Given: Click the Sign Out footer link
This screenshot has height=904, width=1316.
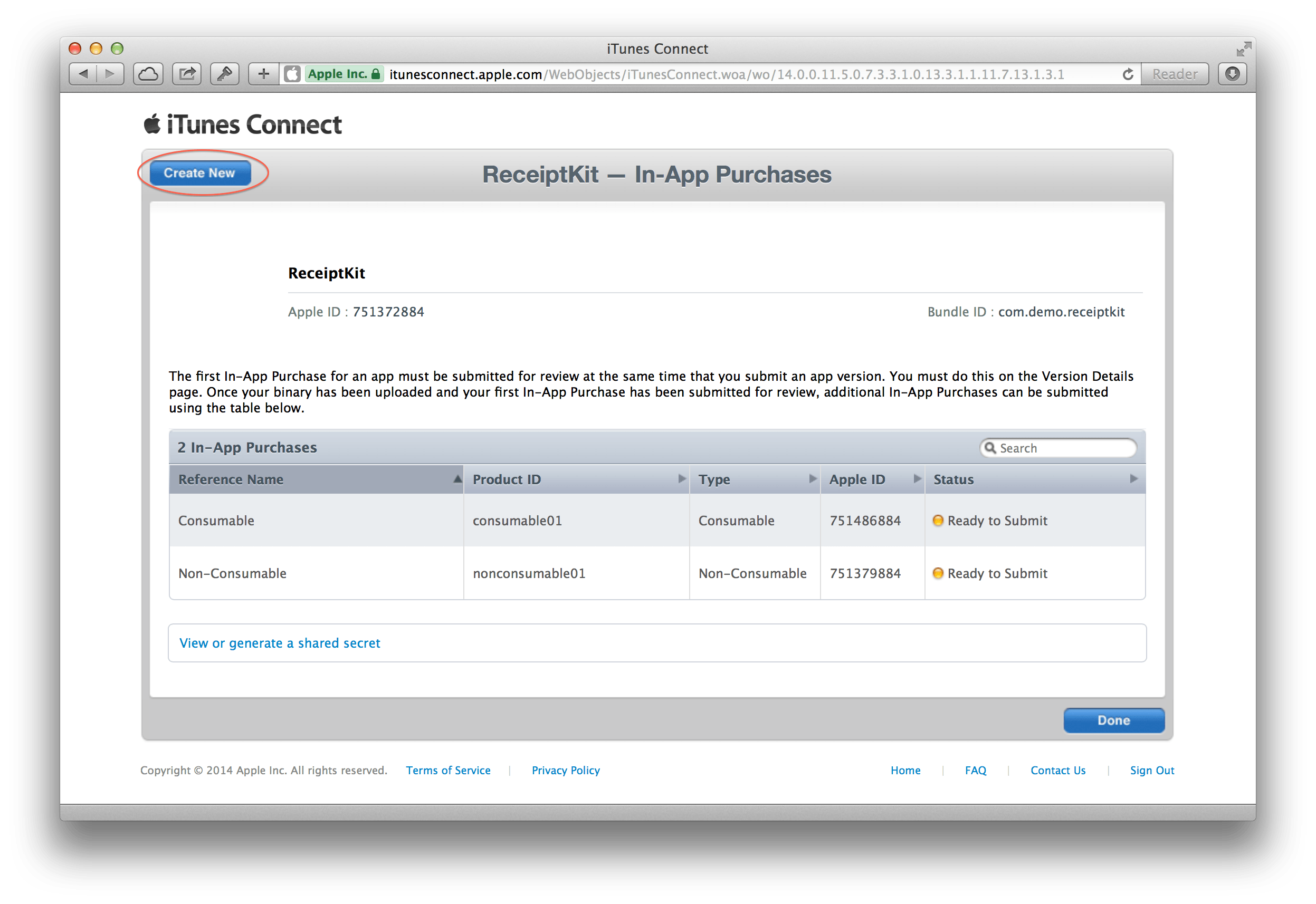Looking at the screenshot, I should [1152, 771].
